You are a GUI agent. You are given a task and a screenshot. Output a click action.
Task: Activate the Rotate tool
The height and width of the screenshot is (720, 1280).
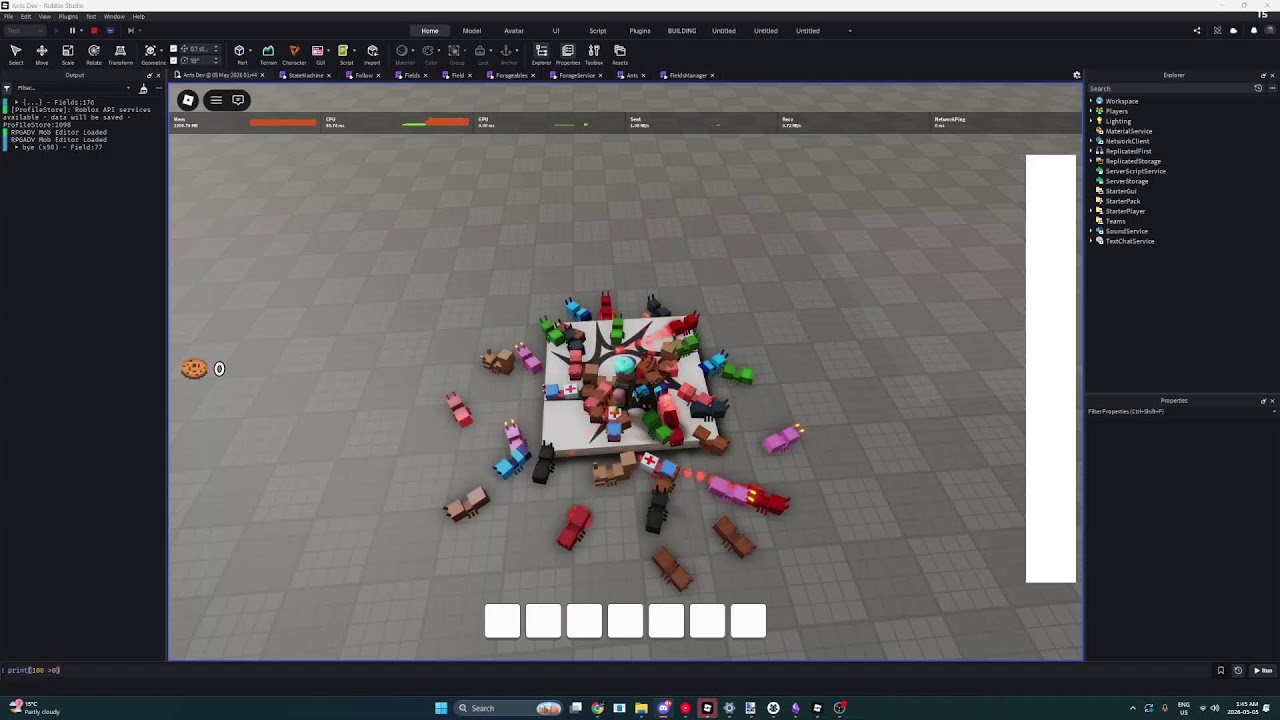point(94,54)
